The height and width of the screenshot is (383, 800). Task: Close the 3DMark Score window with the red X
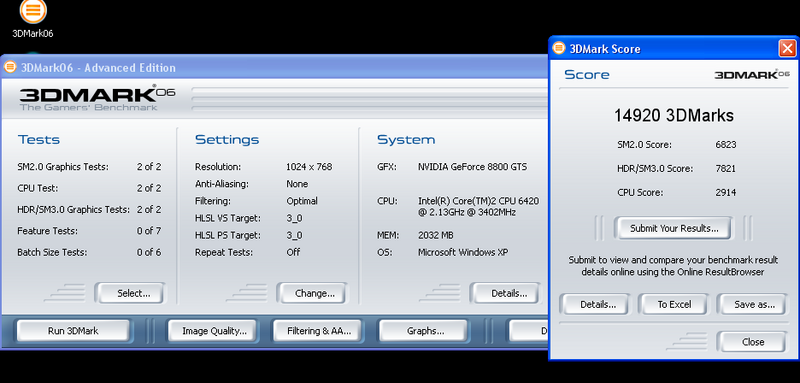787,49
